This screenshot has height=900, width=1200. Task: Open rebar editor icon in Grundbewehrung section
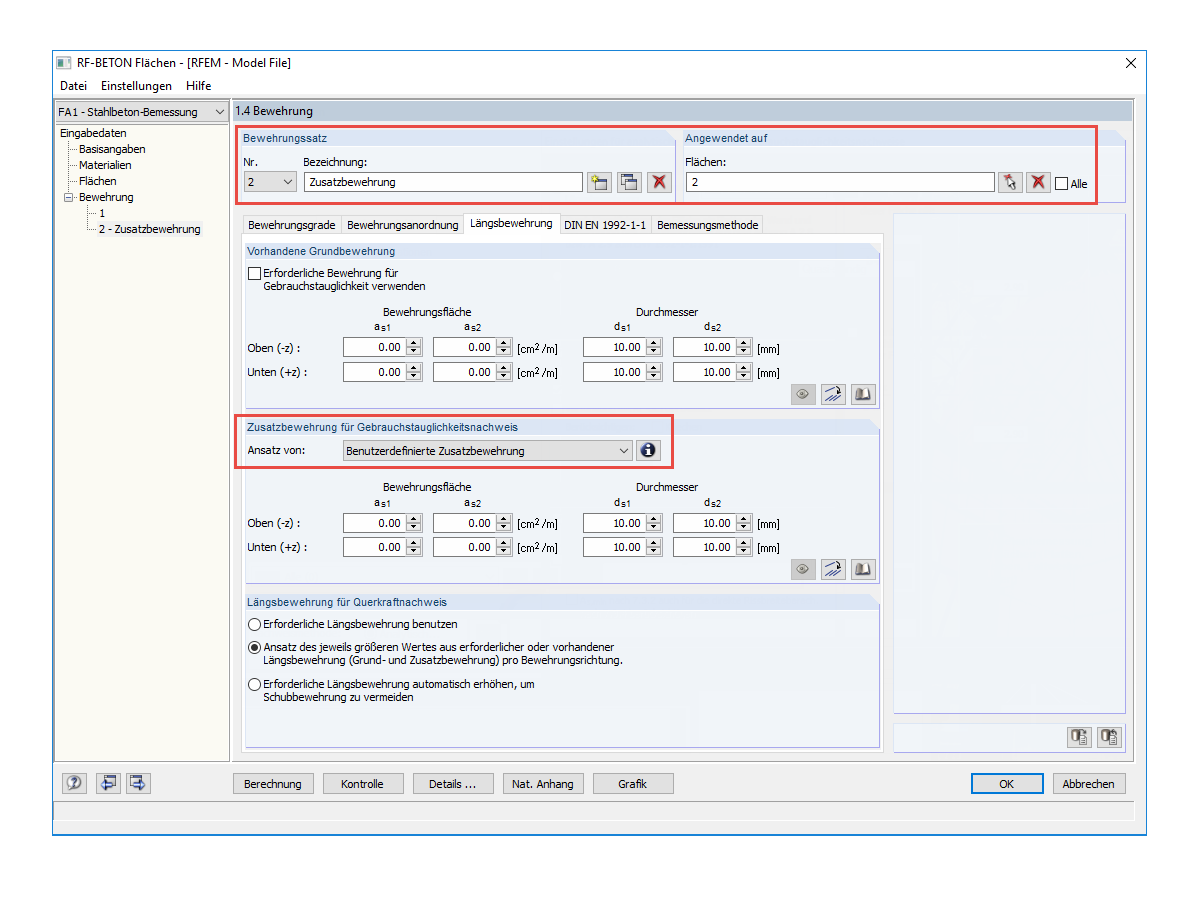coord(833,395)
